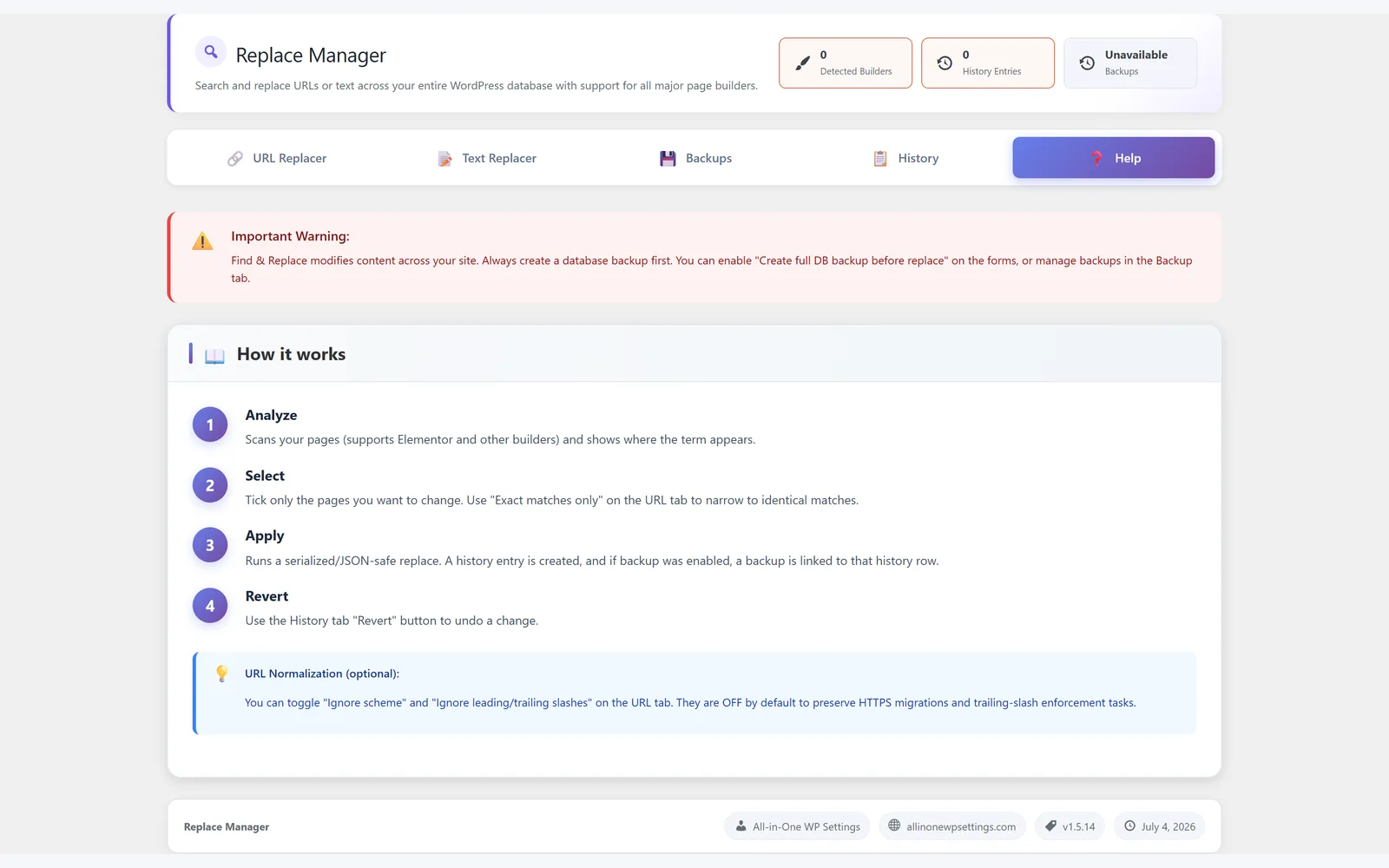The width and height of the screenshot is (1389, 868).
Task: Click text beginning 'Runs a serialized/JSON-safe replace'
Action: click(592, 561)
